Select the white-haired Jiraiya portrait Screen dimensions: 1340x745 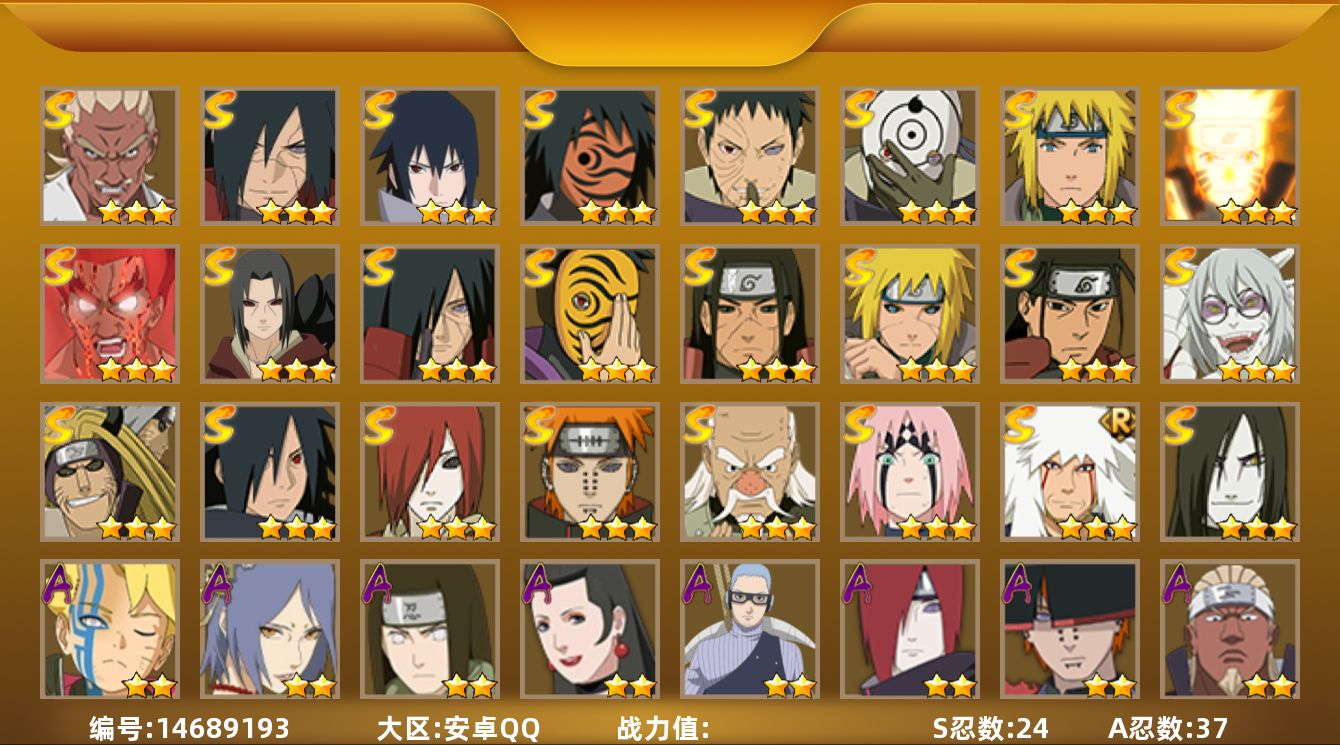pos(1069,472)
